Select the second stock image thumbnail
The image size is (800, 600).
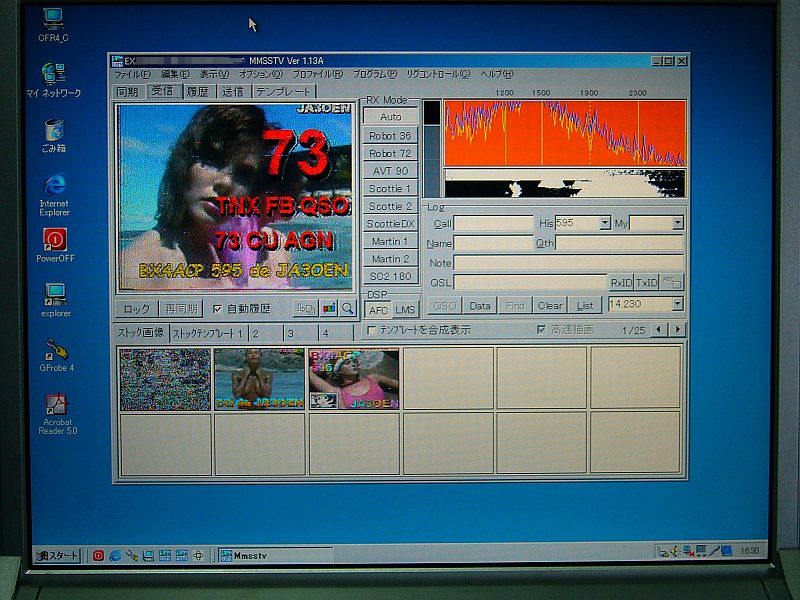click(259, 379)
